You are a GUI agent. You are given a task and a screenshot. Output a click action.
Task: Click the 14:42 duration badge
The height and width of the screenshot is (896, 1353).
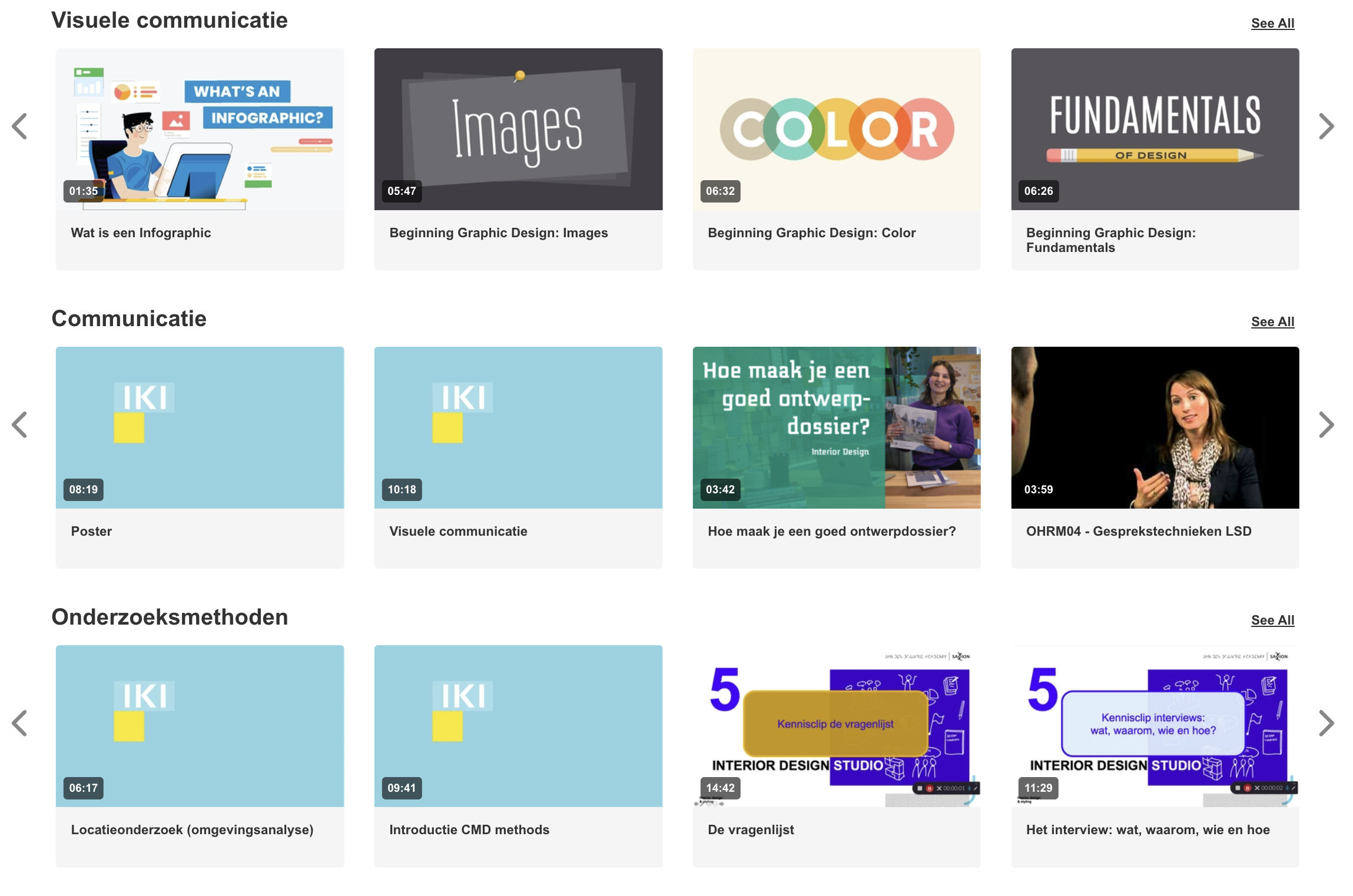coord(720,788)
